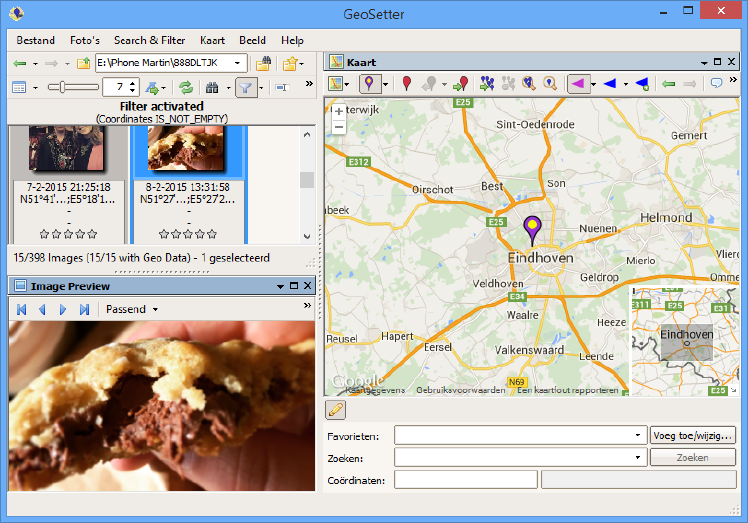The image size is (748, 523).
Task: Browse for folder with binoculars folder icon
Action: (x=263, y=63)
